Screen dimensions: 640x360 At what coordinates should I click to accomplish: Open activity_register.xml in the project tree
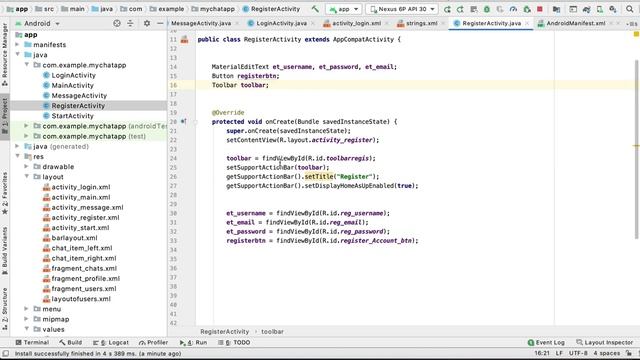tap(85, 218)
